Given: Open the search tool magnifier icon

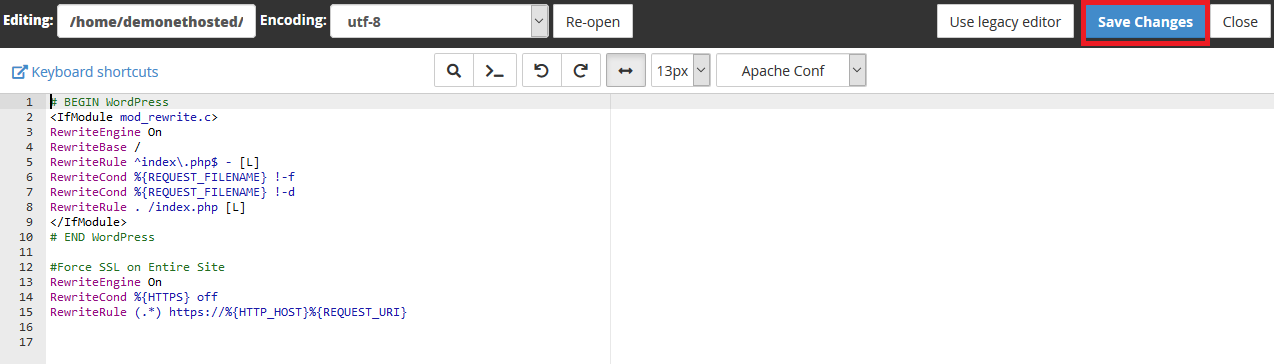Looking at the screenshot, I should pos(453,71).
